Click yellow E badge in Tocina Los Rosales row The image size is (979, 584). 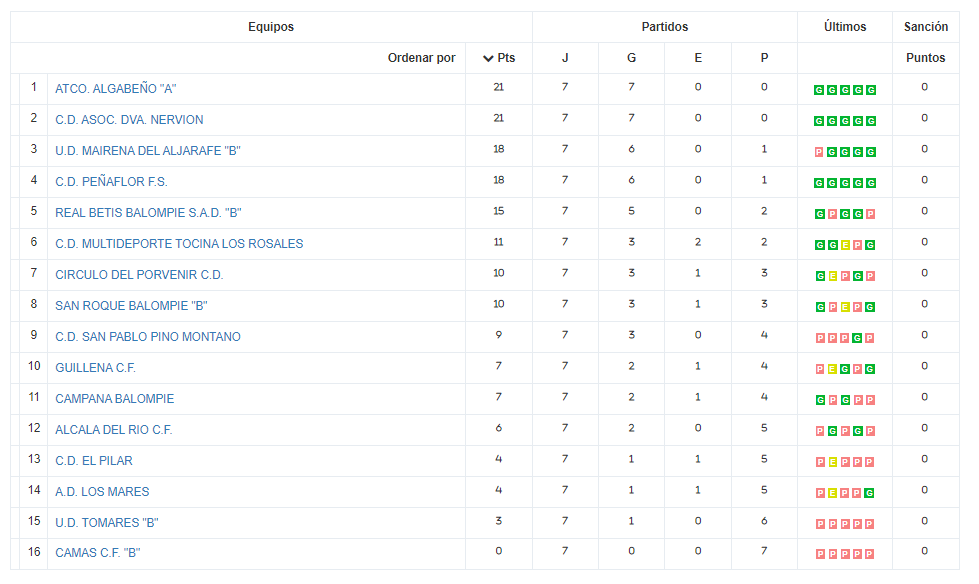click(845, 245)
